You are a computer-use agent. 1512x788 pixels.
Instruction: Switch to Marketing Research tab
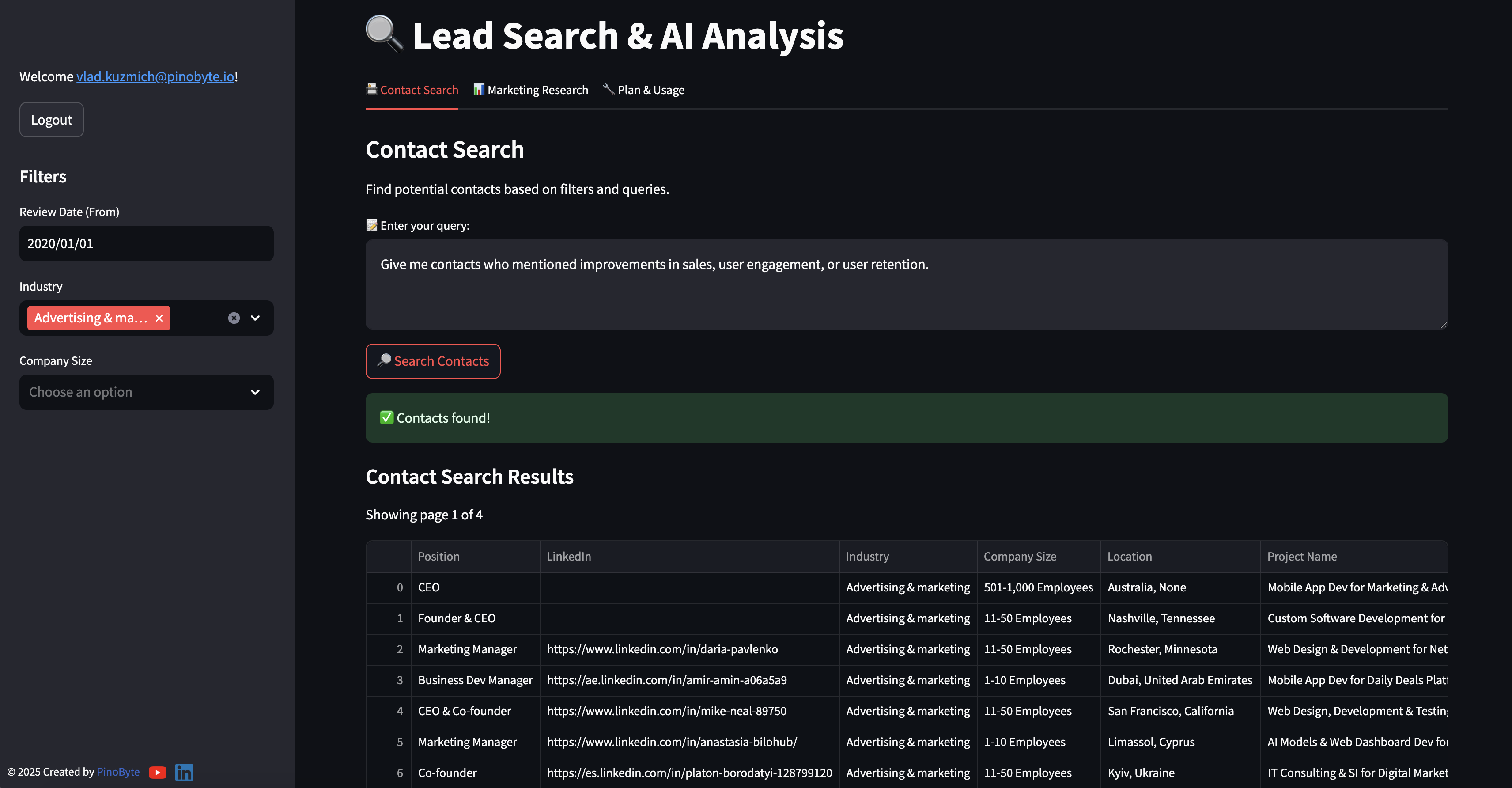(x=531, y=90)
